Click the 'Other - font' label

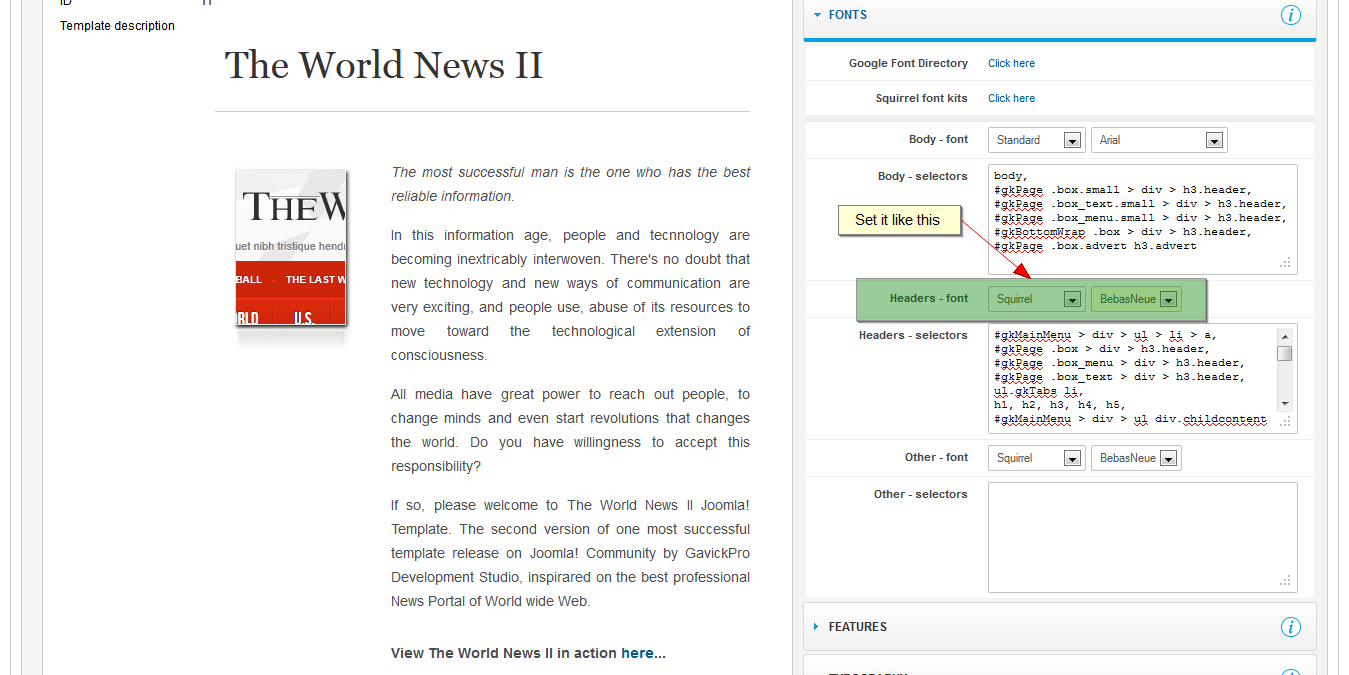[936, 457]
